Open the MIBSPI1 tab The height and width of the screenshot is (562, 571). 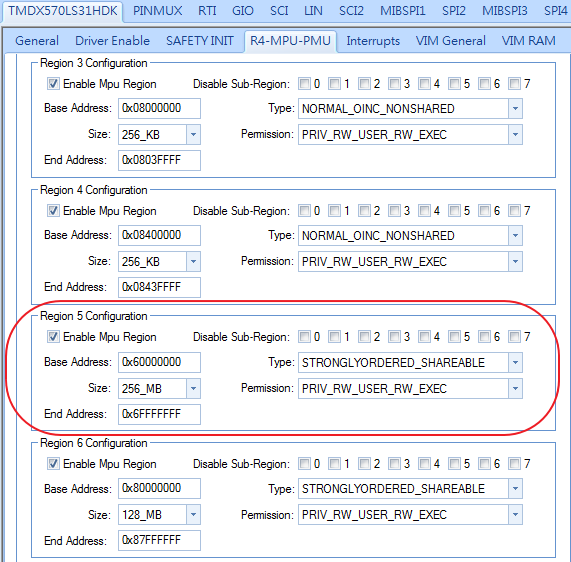click(403, 11)
